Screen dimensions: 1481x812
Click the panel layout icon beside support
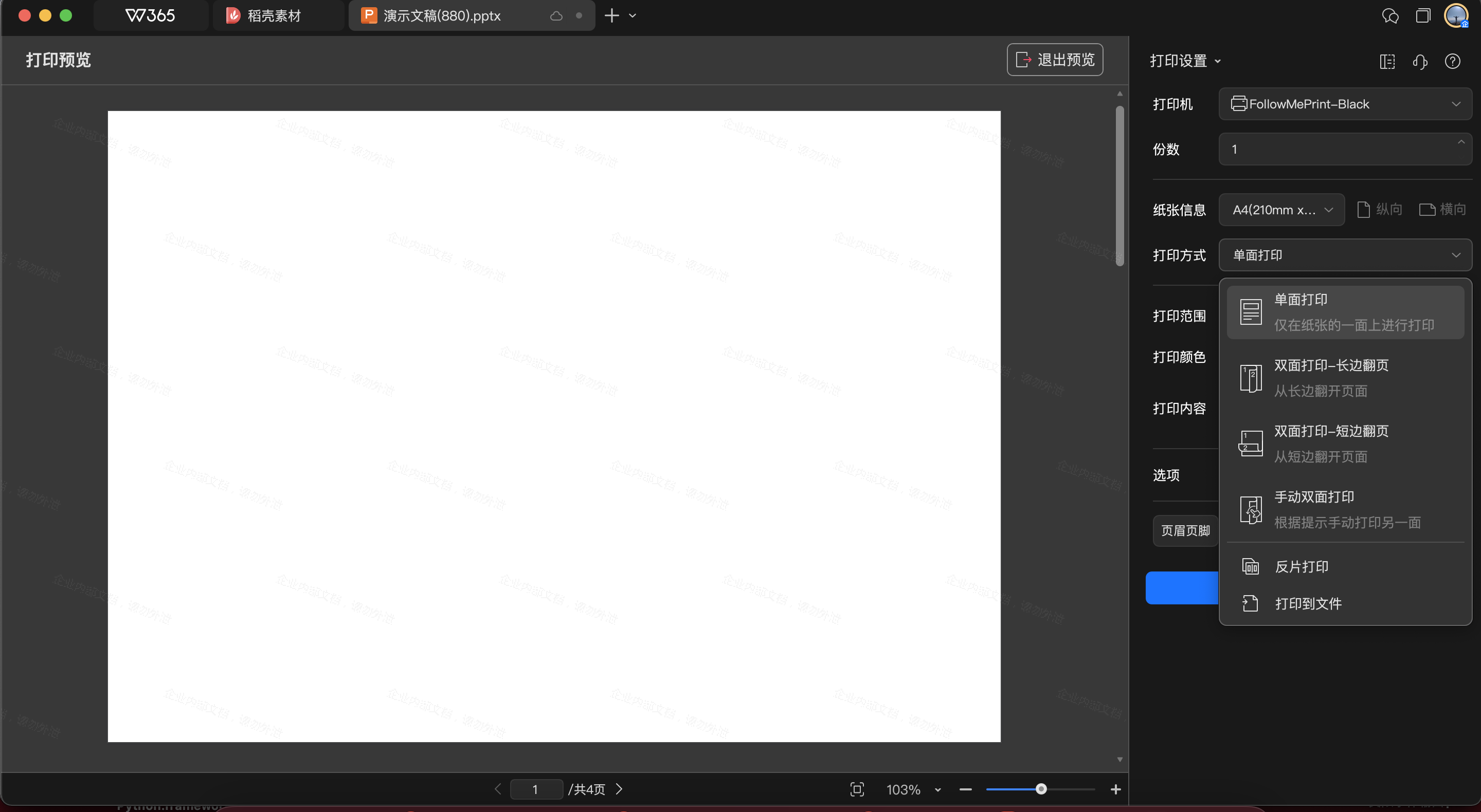1387,61
